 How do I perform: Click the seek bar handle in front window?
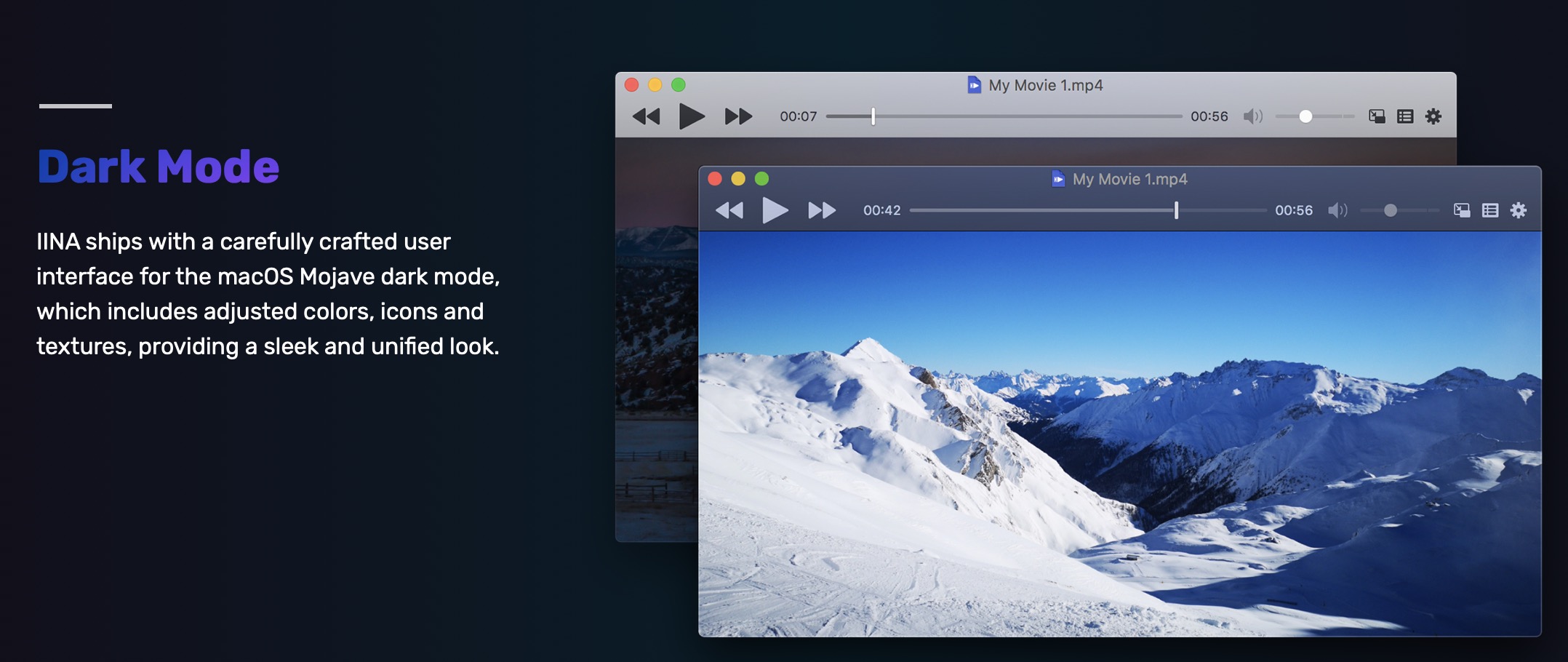(1176, 210)
